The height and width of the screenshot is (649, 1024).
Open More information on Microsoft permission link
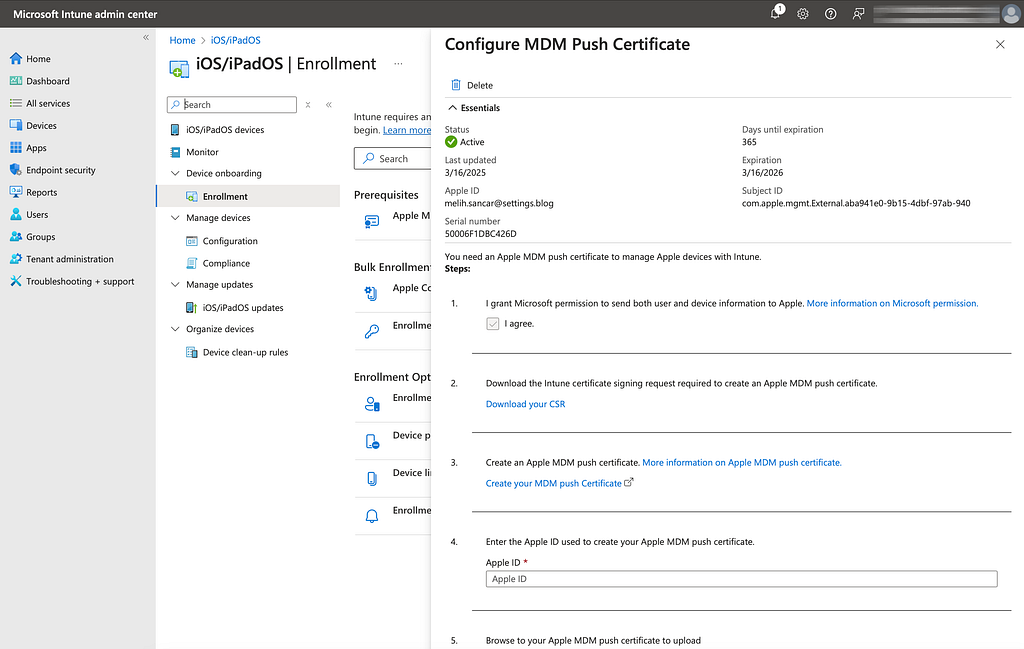point(892,304)
